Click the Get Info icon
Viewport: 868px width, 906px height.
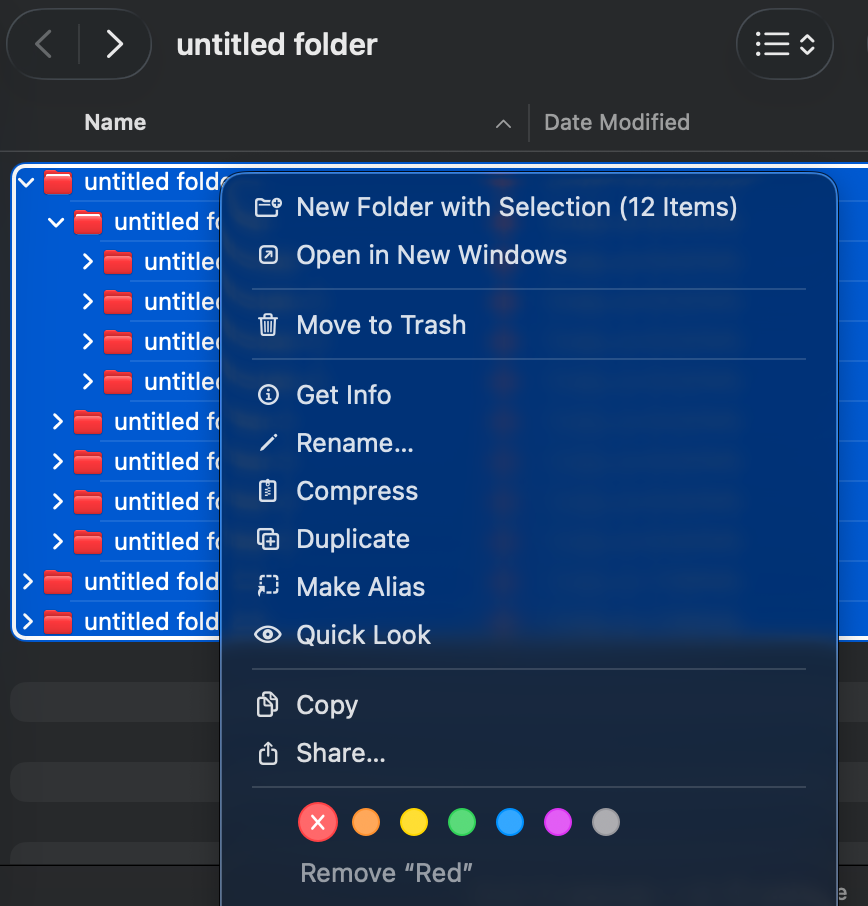(x=268, y=395)
